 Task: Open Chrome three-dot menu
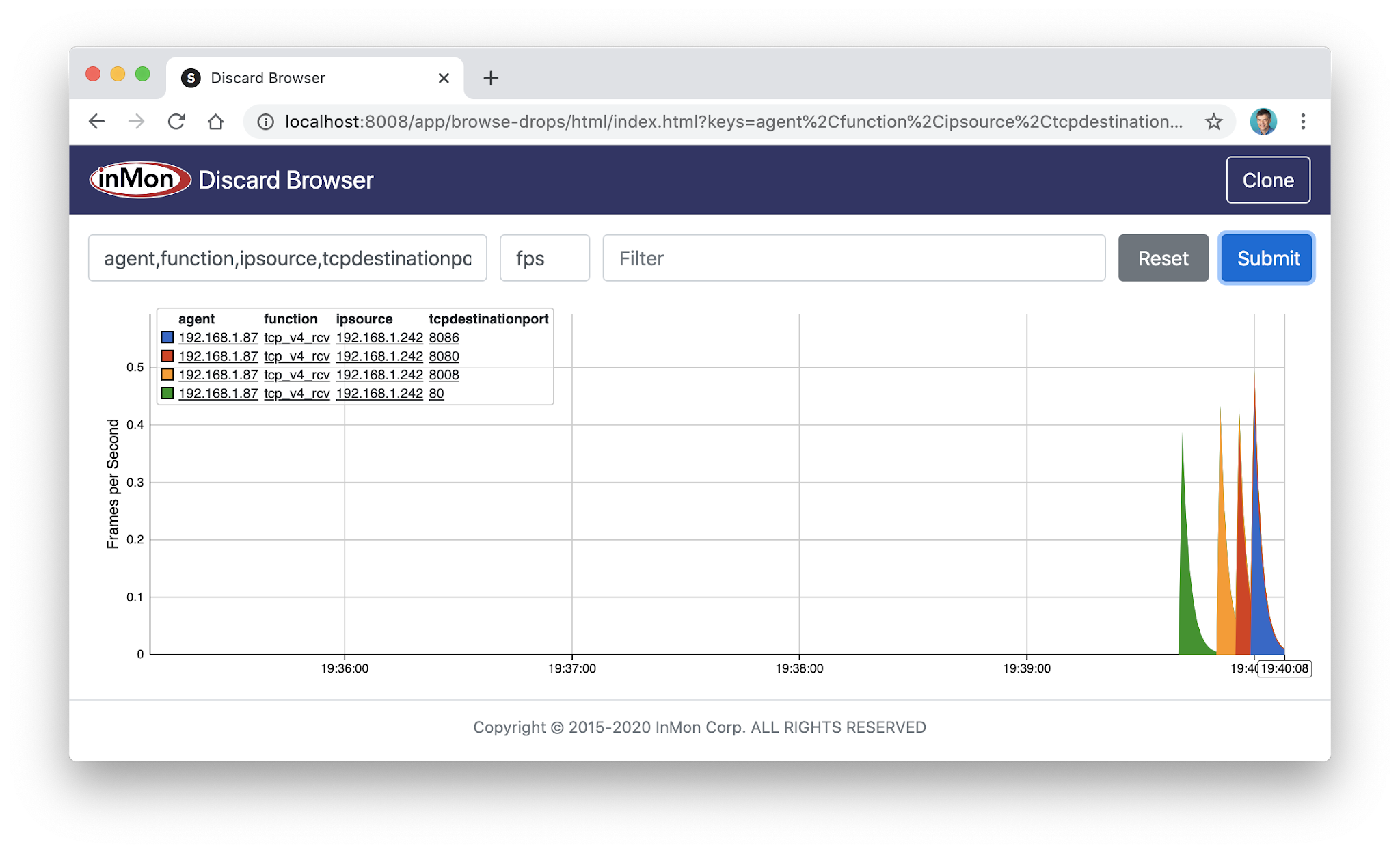[x=1303, y=122]
